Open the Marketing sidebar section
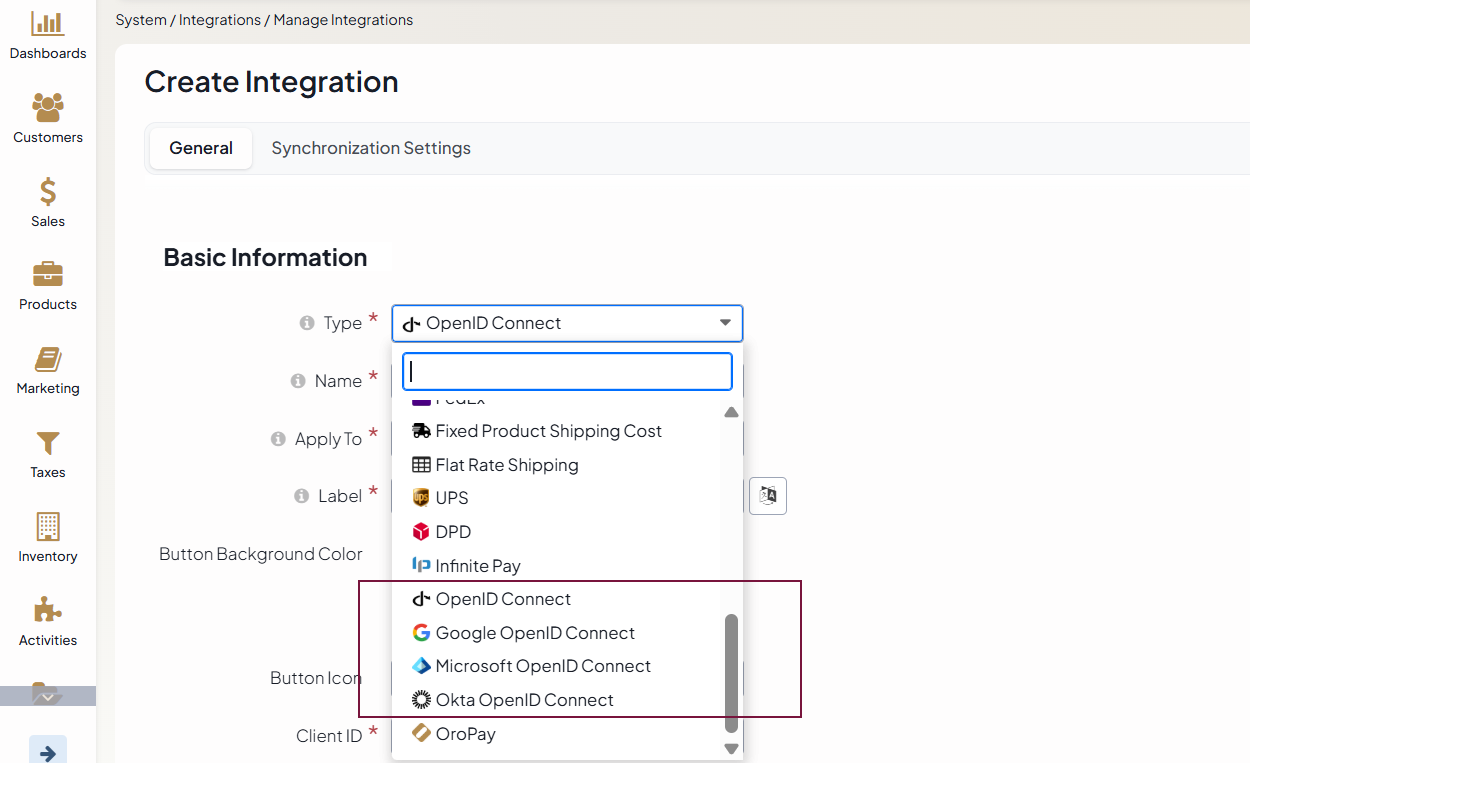 (x=47, y=359)
